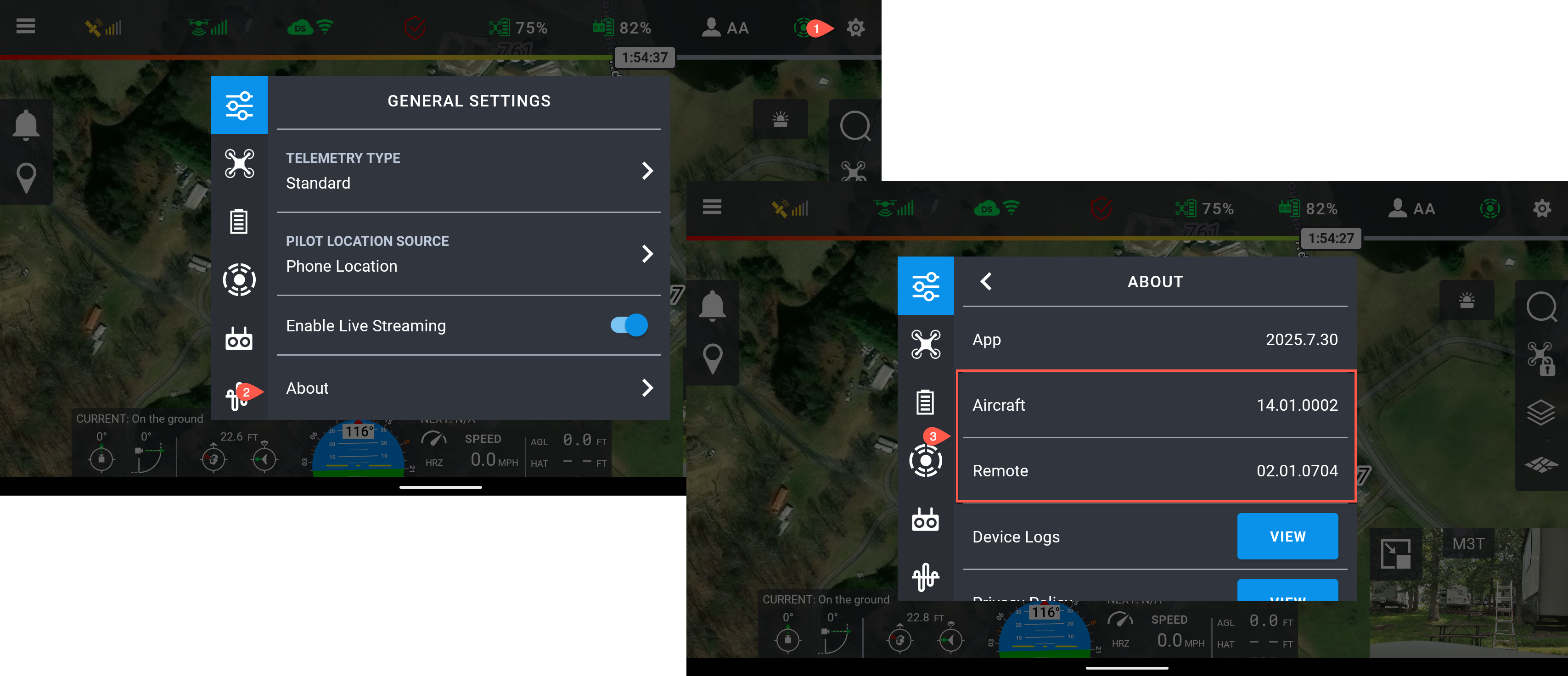This screenshot has width=1568, height=676.
Task: Tap CURRENT: On the ground status in About screenshot
Action: point(826,599)
